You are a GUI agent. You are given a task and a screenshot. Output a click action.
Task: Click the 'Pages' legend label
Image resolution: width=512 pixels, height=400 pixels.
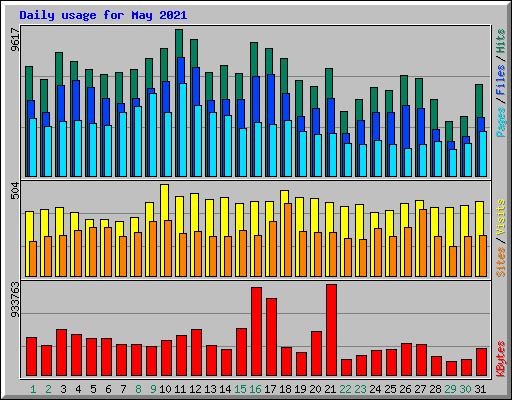500,122
